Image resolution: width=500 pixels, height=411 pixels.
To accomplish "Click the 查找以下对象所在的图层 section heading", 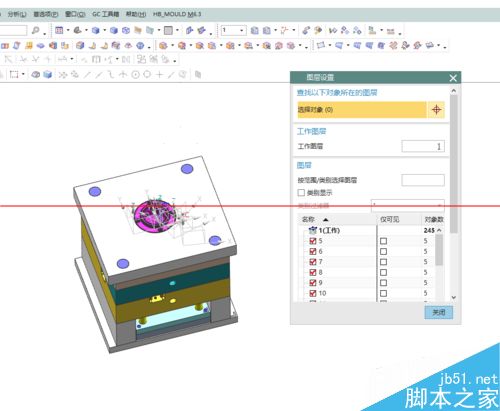I will click(337, 93).
